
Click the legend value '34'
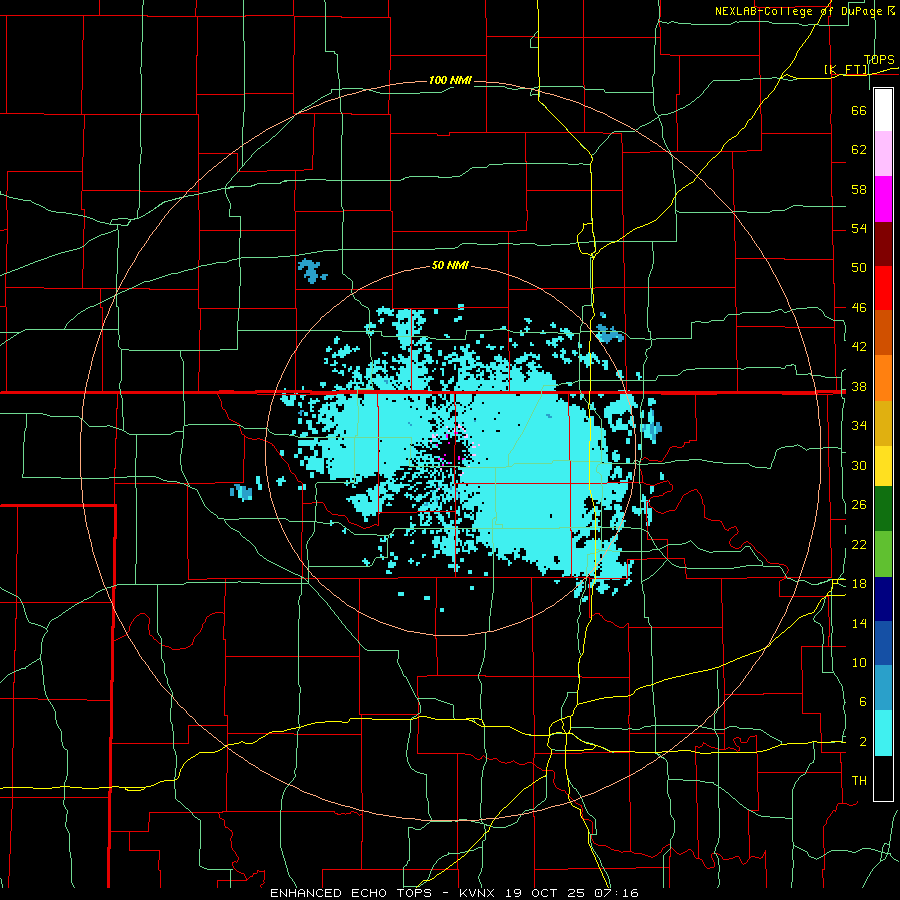[859, 425]
